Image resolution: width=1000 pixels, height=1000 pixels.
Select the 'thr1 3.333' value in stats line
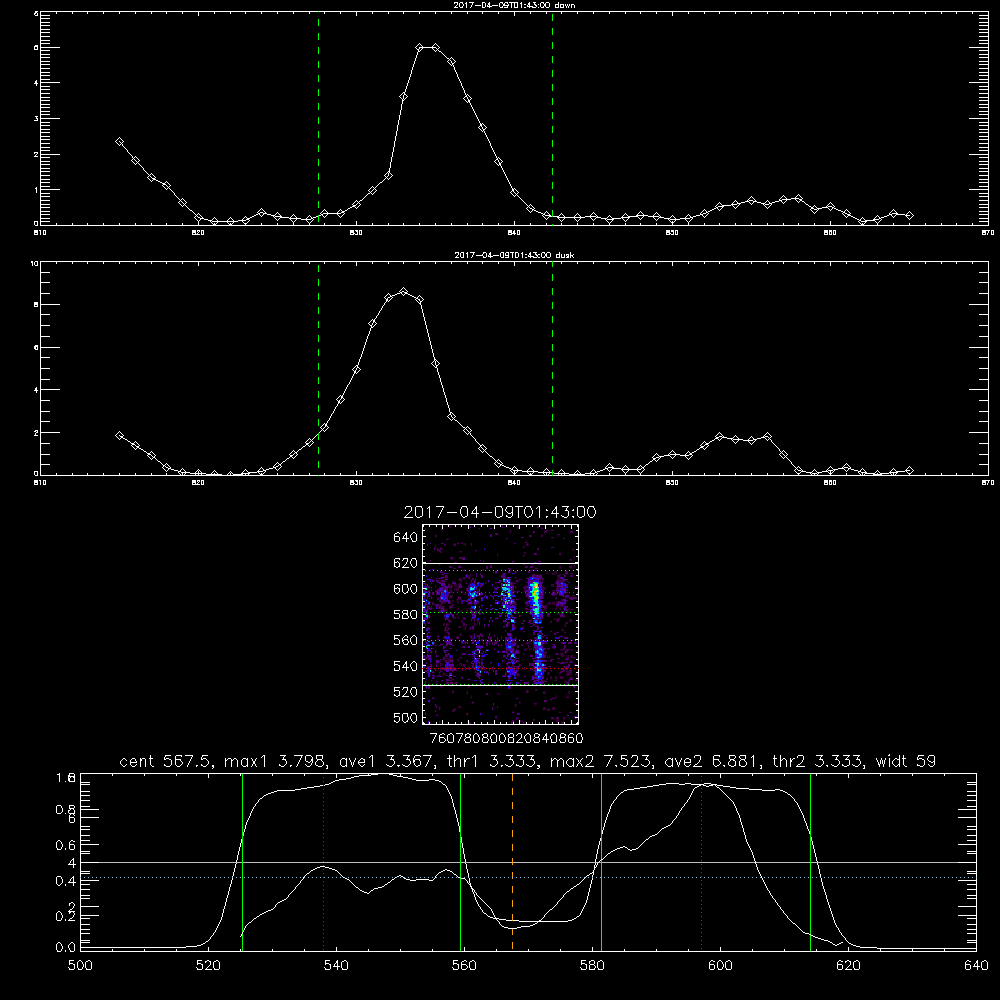491,761
